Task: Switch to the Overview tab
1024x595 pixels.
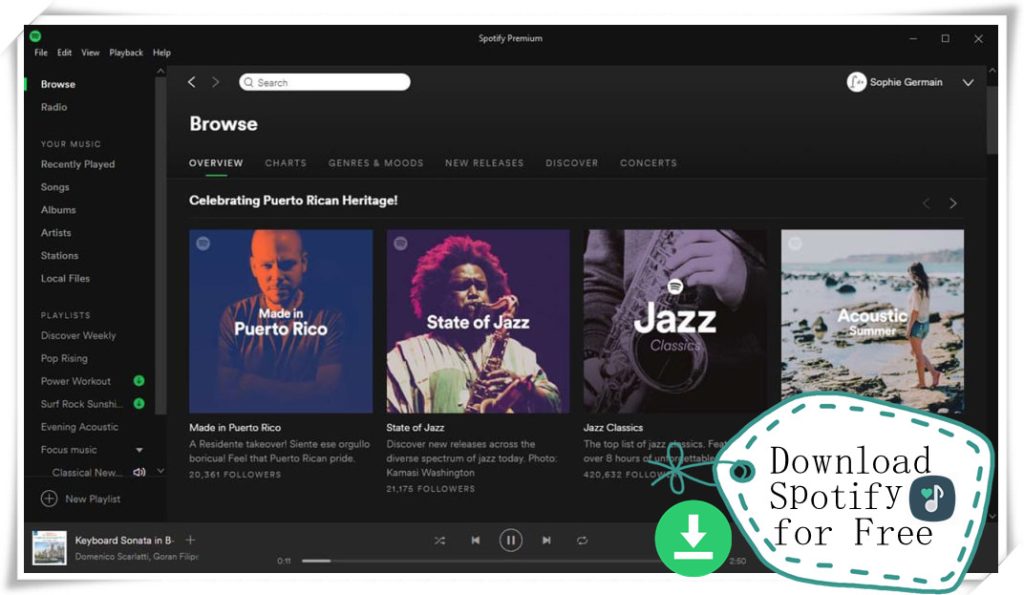Action: pyautogui.click(x=216, y=163)
